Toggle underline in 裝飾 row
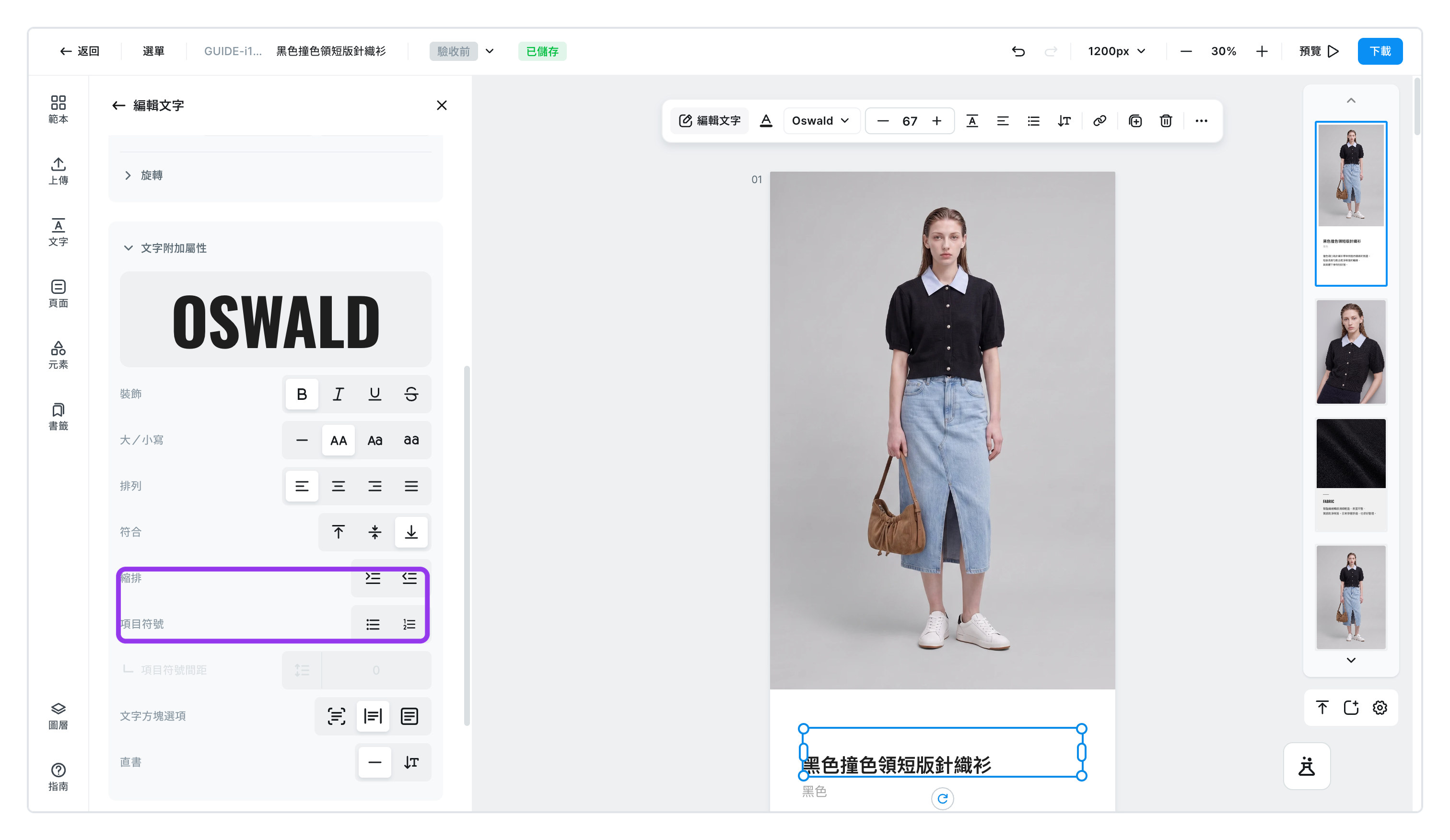This screenshot has width=1450, height=840. pos(374,394)
